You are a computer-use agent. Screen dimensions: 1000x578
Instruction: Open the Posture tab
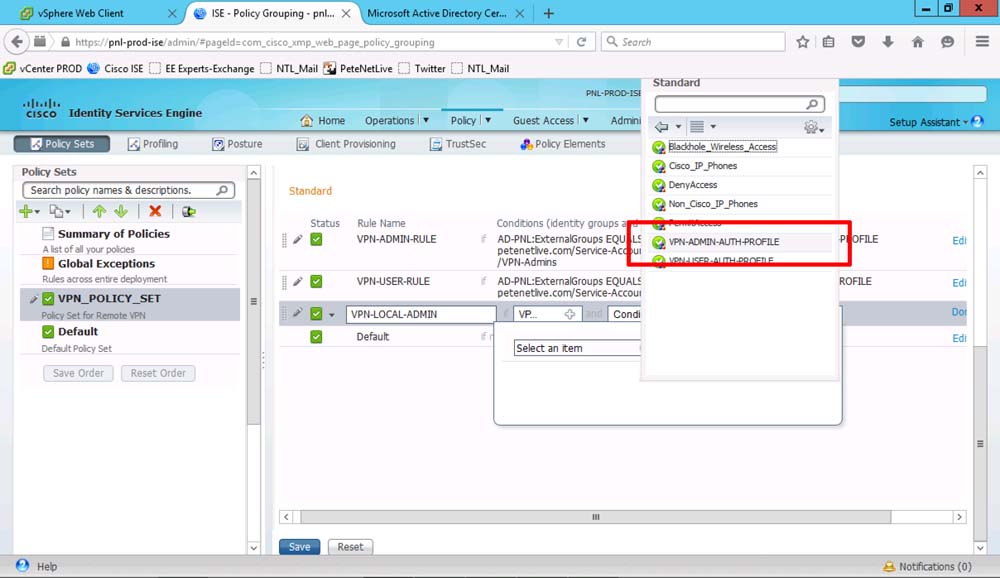coord(237,144)
